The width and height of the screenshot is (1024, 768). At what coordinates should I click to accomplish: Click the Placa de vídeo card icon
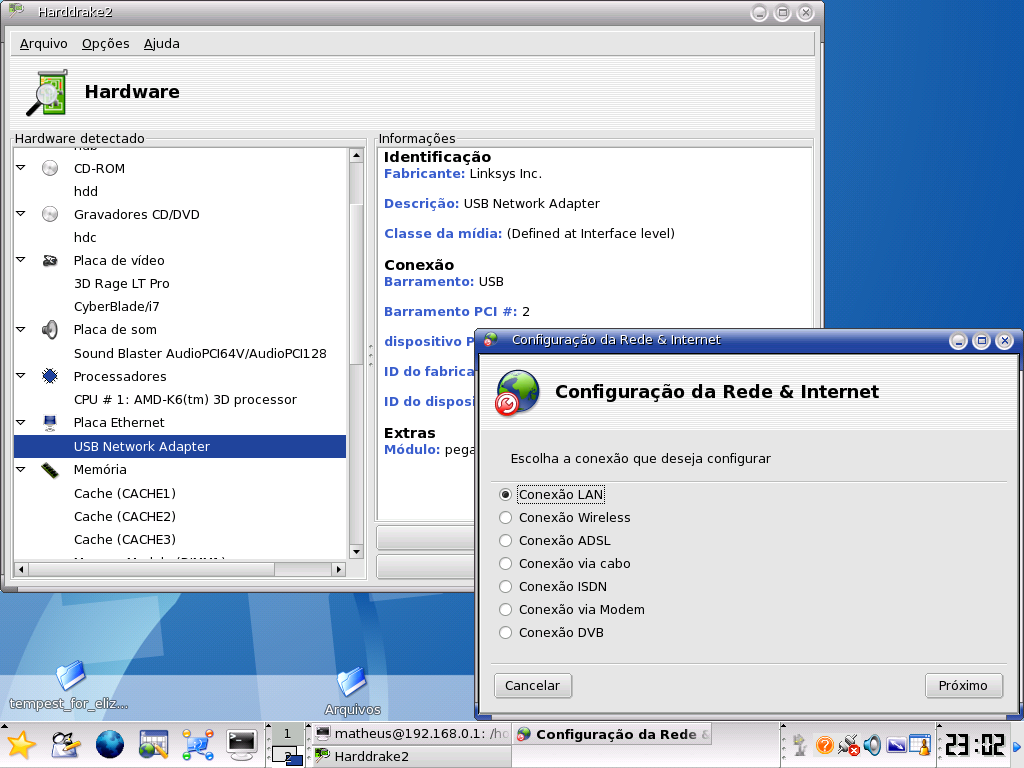click(50, 261)
